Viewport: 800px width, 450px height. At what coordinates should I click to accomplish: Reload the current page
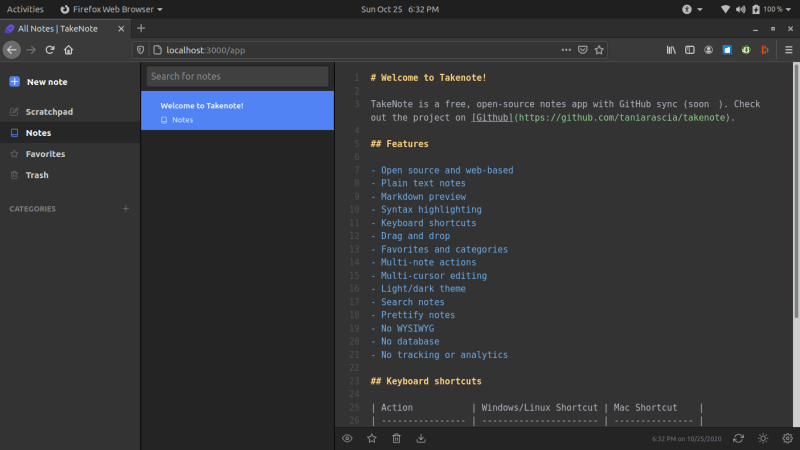tap(49, 50)
